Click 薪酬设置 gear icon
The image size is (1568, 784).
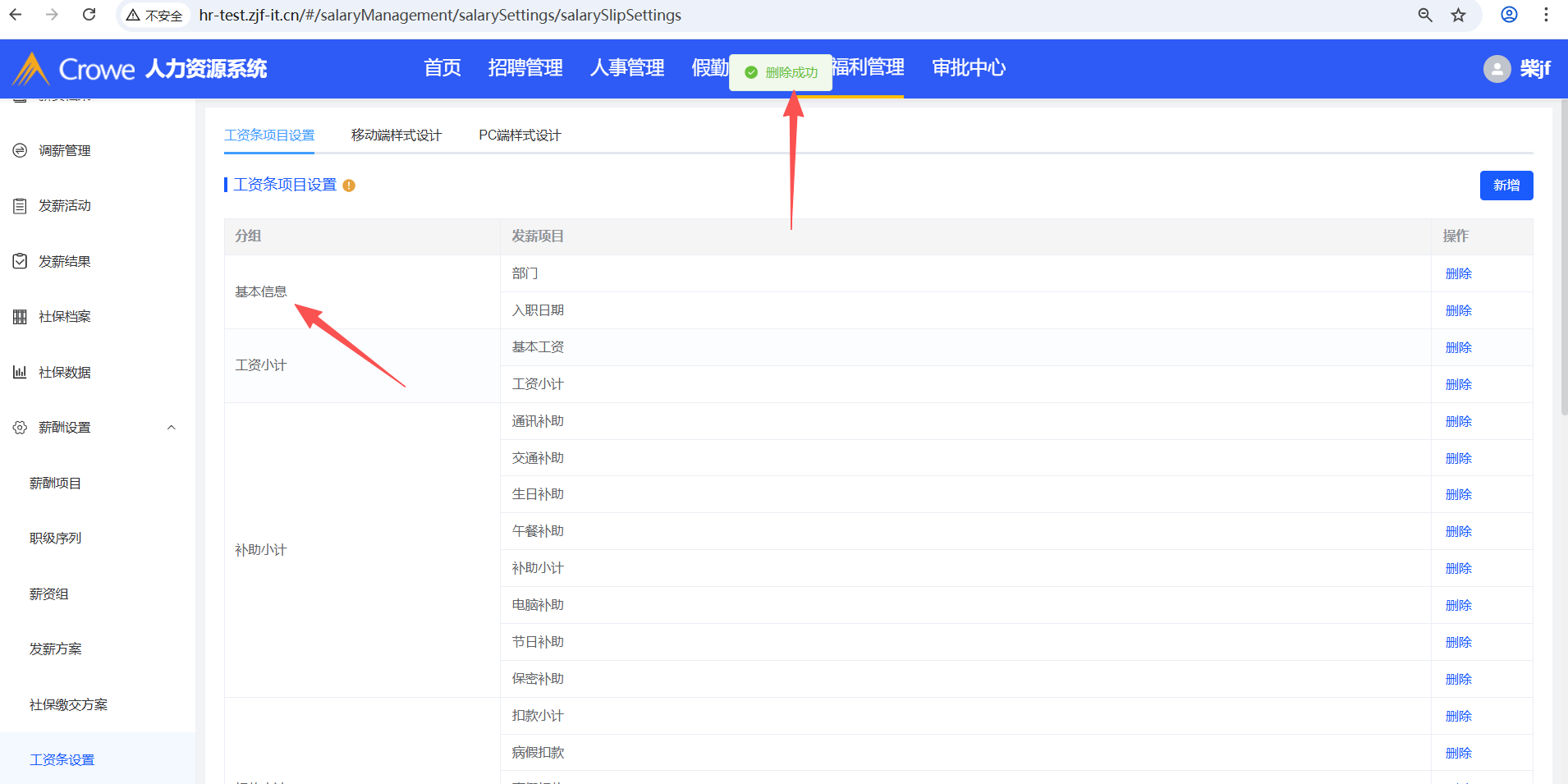[x=20, y=428]
